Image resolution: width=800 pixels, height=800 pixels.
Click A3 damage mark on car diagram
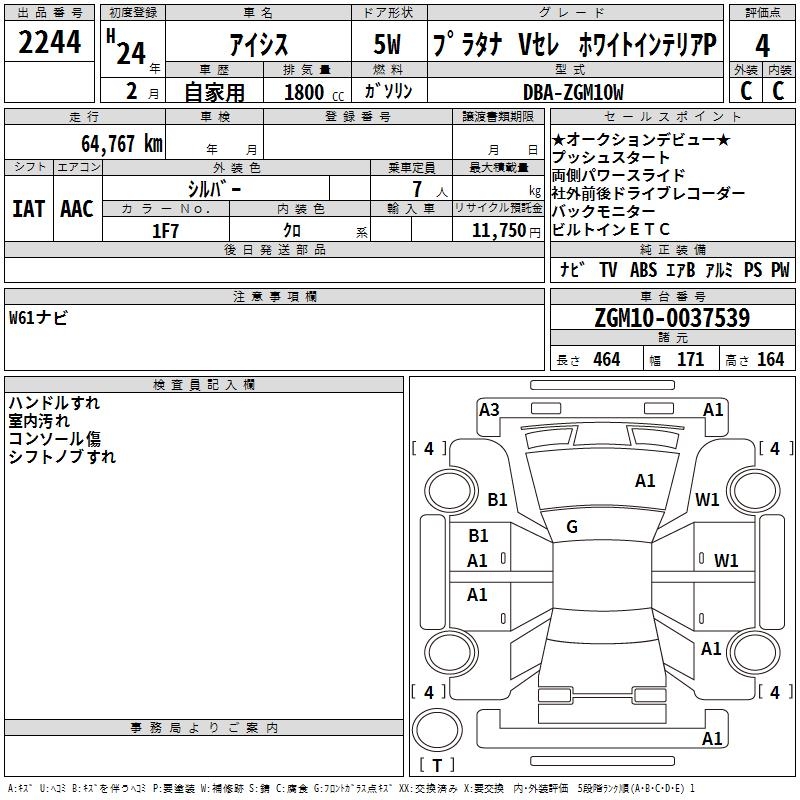(489, 410)
